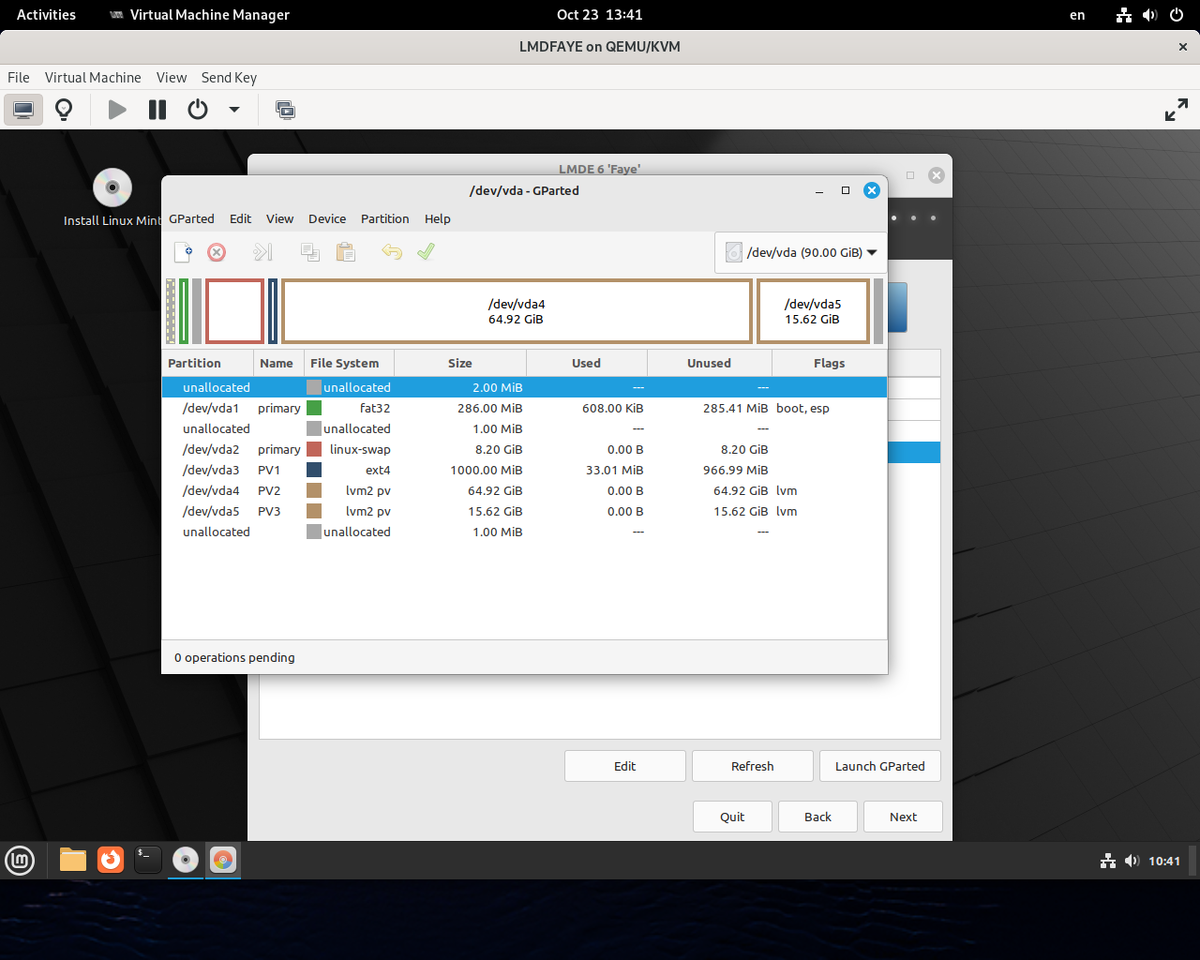Click the Launch GParted button
Screen dimensions: 1200x960
(879, 765)
